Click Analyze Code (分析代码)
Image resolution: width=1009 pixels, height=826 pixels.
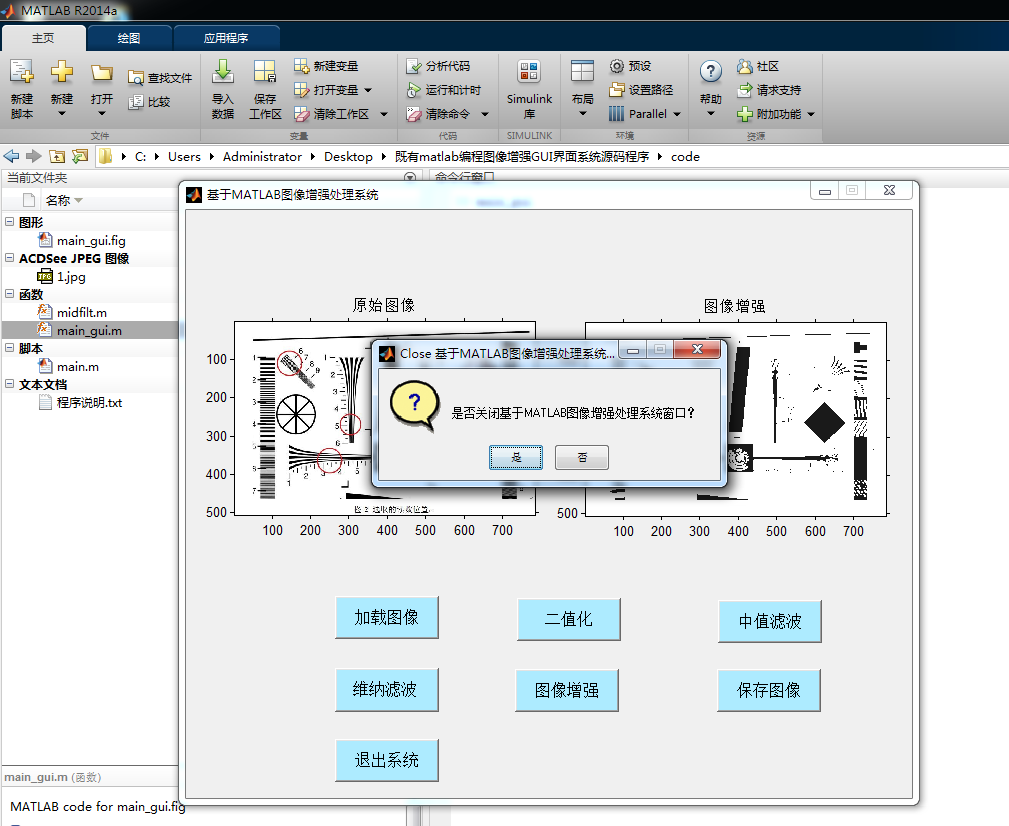[438, 66]
